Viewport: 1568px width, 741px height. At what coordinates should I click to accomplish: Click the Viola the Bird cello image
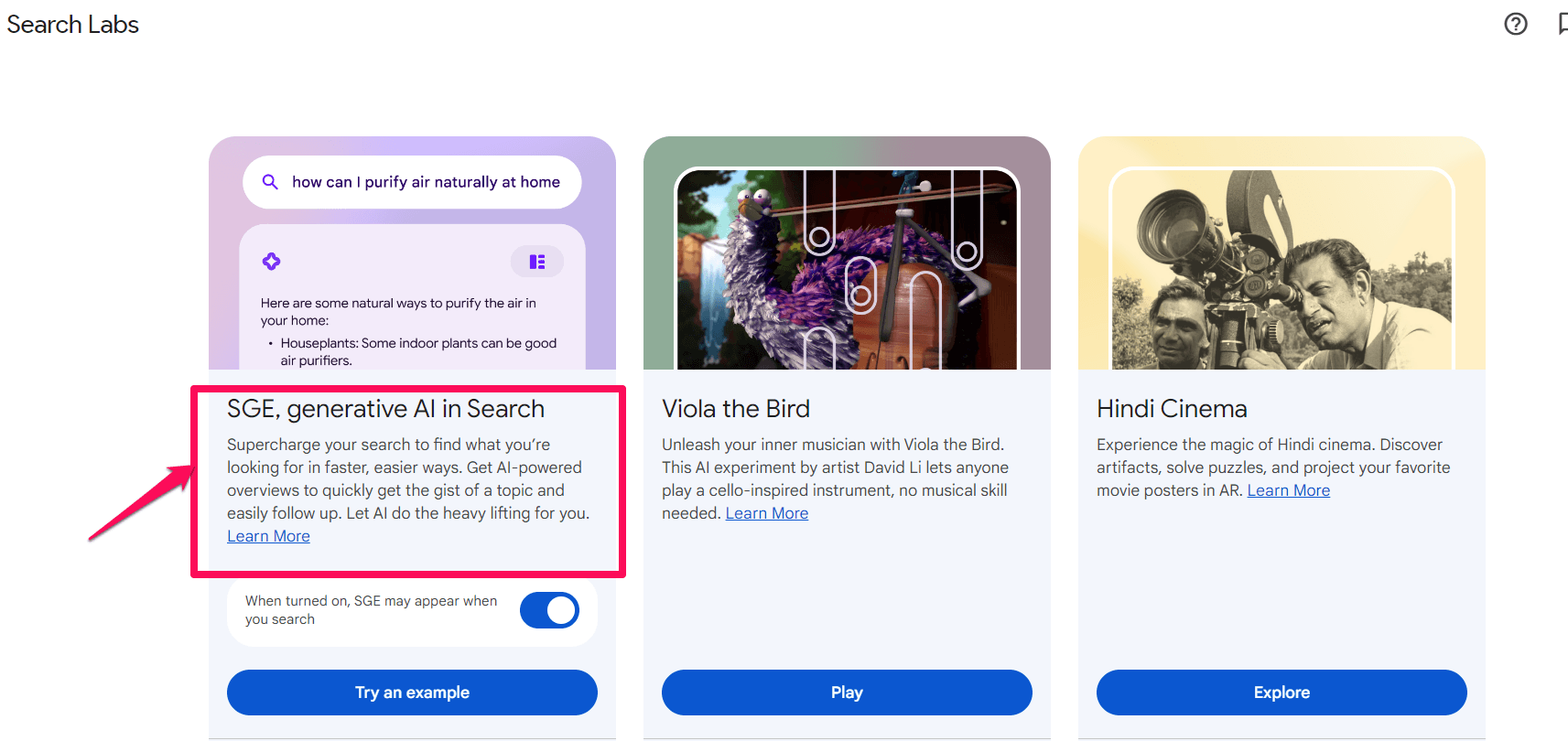tap(847, 268)
